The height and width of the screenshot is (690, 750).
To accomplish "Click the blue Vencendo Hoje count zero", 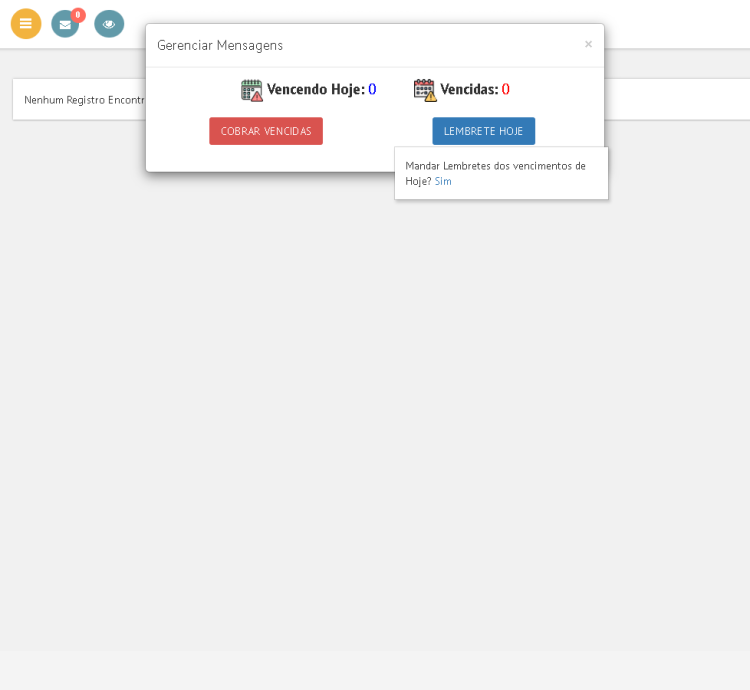I will click(372, 90).
